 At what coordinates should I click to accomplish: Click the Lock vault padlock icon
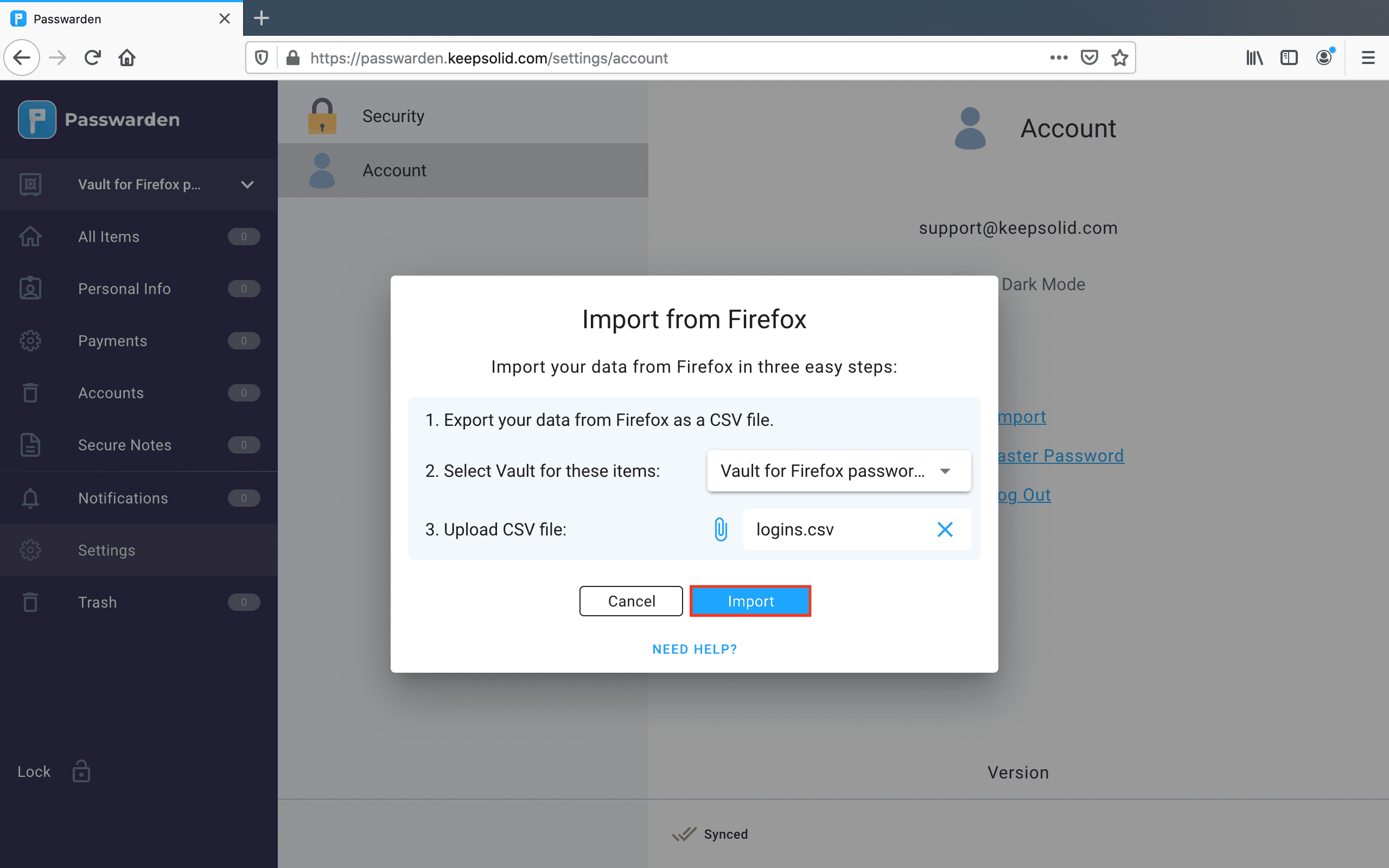click(81, 771)
